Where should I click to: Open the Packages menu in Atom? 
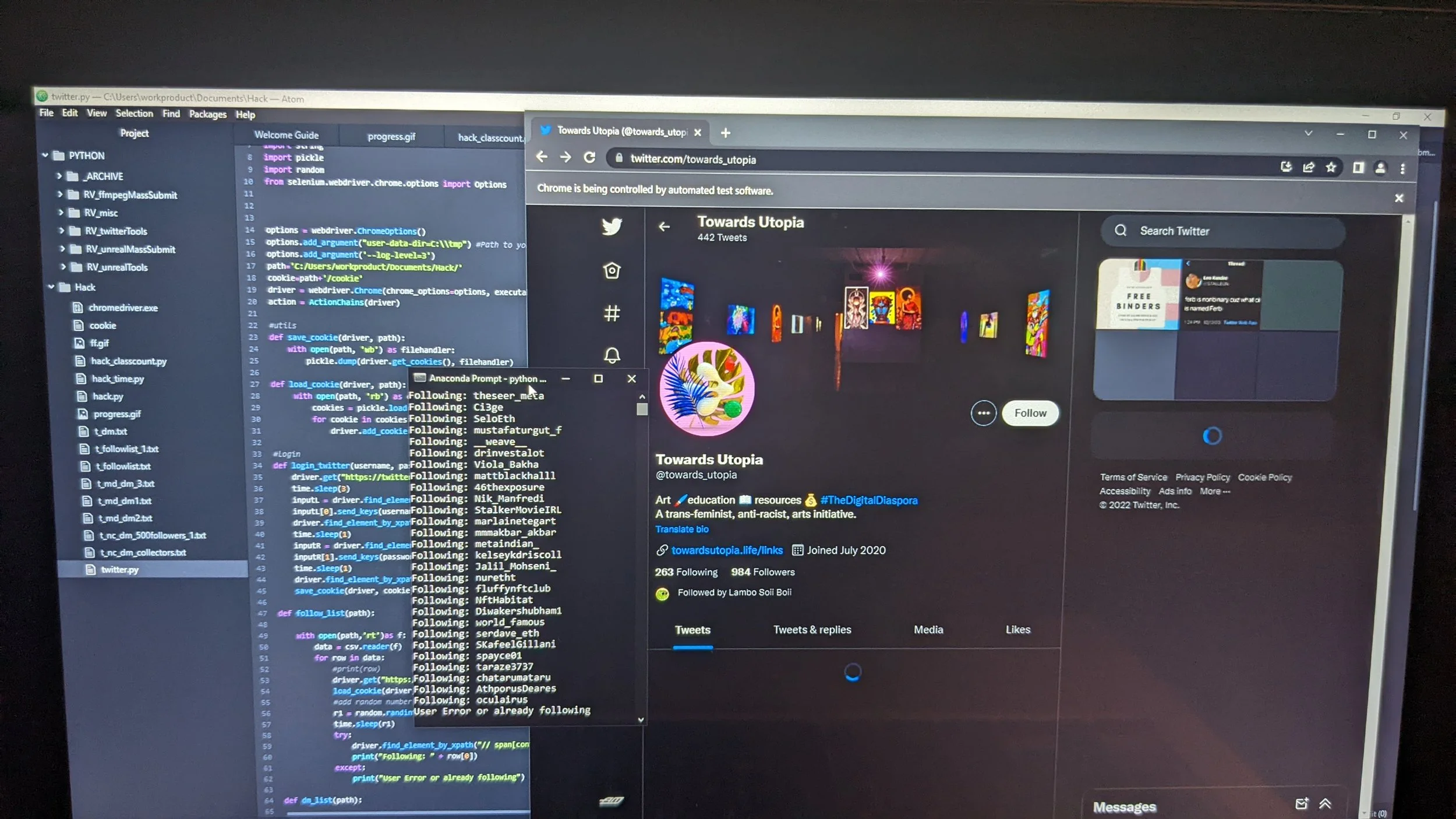(x=207, y=114)
